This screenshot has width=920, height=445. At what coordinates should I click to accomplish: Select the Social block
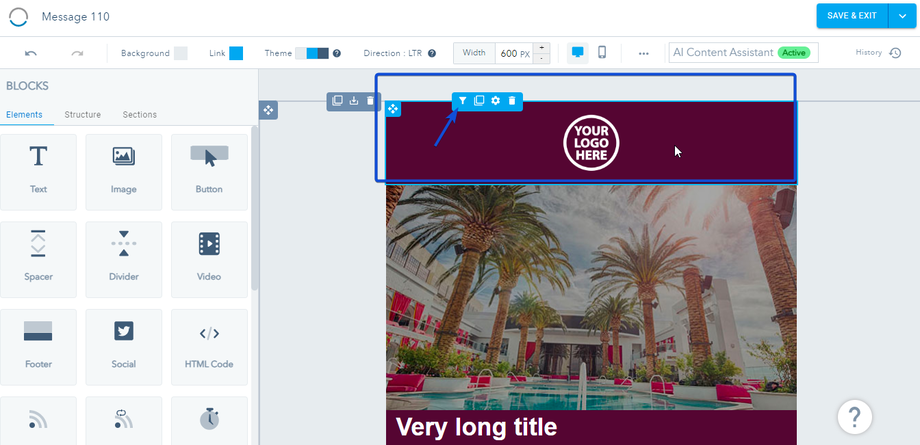coord(124,347)
